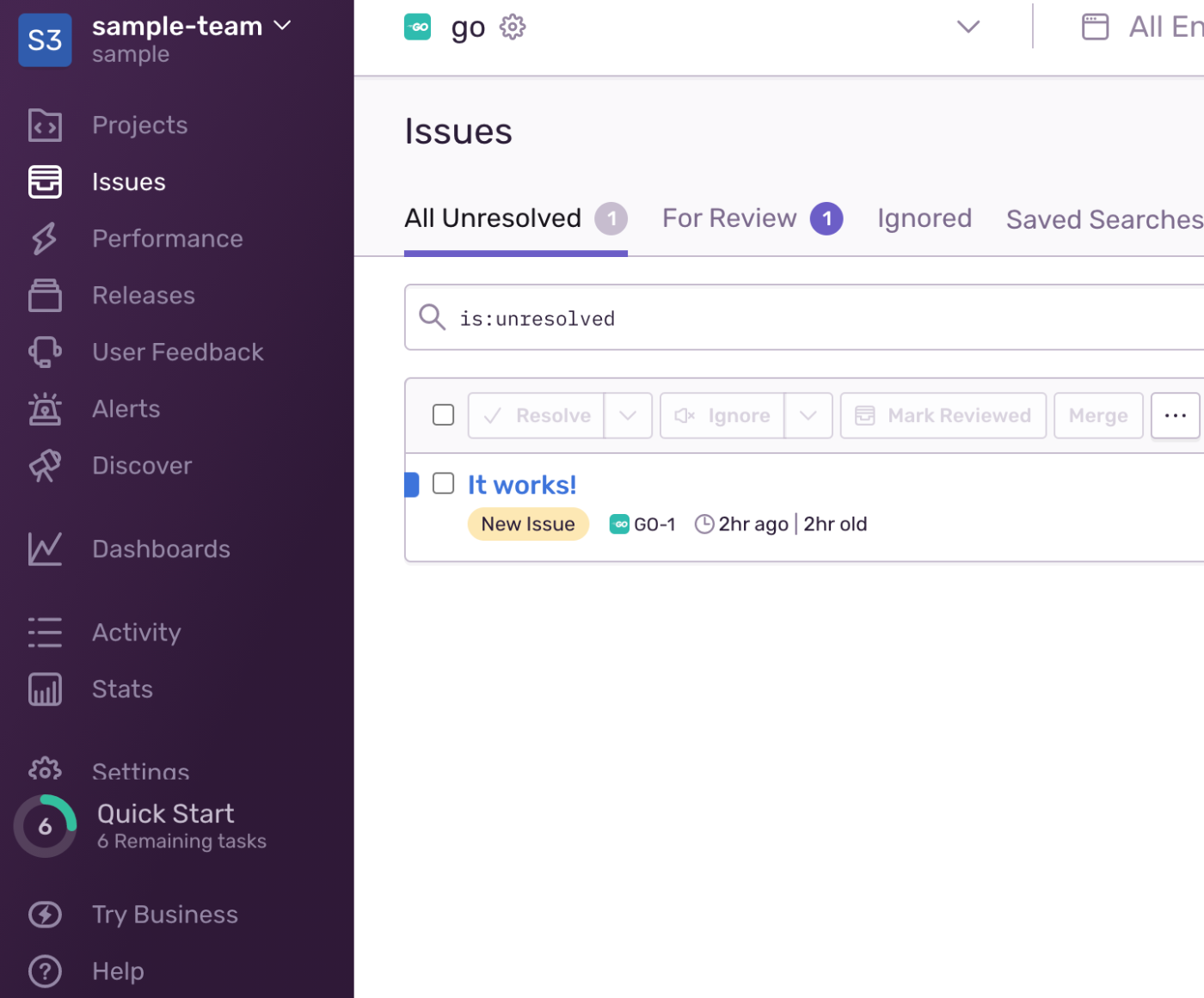Click the Alerts siren icon
The height and width of the screenshot is (998, 1204).
point(45,409)
